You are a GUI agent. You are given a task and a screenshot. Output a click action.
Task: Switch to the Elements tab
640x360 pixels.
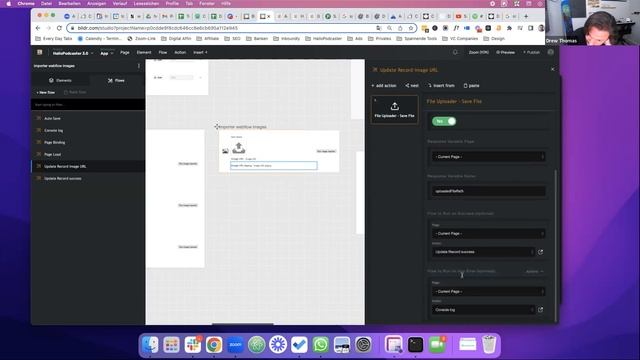[60, 80]
